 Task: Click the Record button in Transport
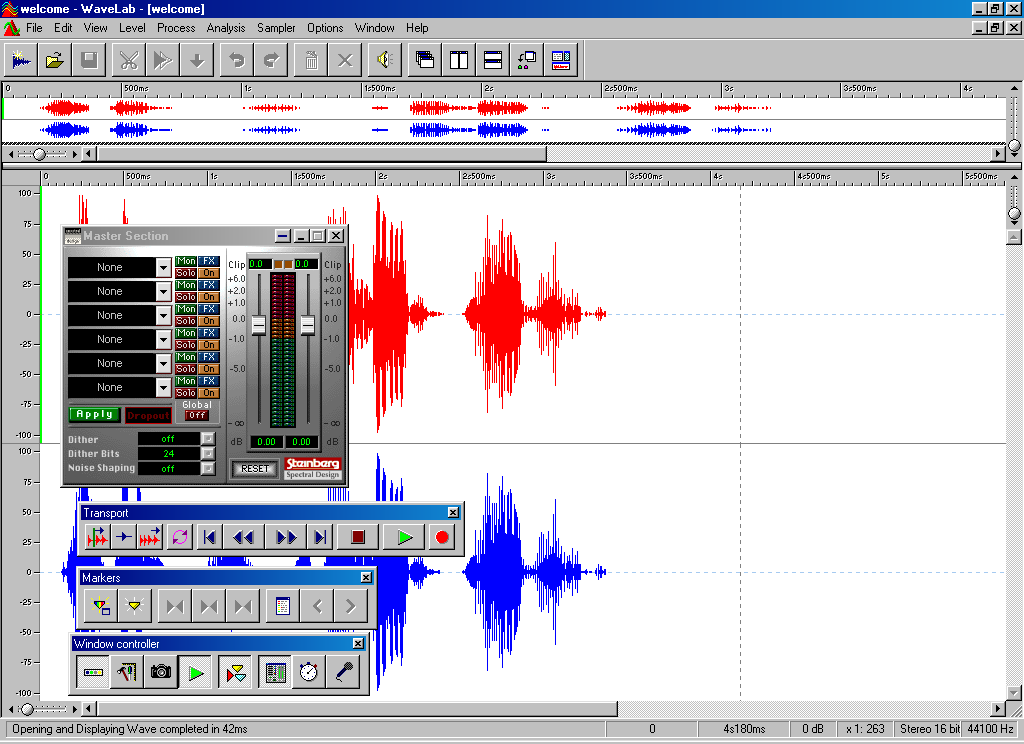(x=441, y=537)
